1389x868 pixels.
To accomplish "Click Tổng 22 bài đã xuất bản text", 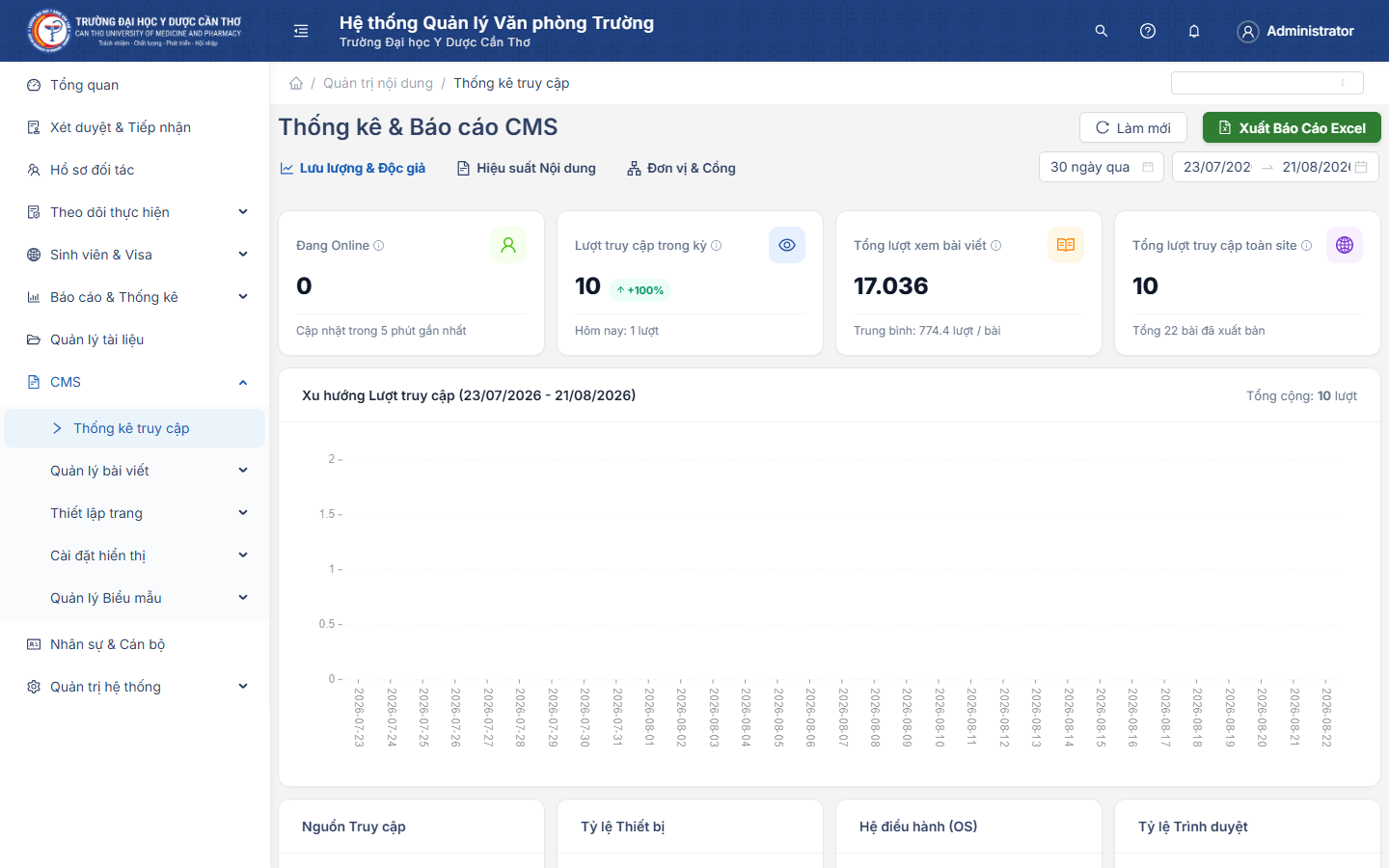I will click(1199, 331).
